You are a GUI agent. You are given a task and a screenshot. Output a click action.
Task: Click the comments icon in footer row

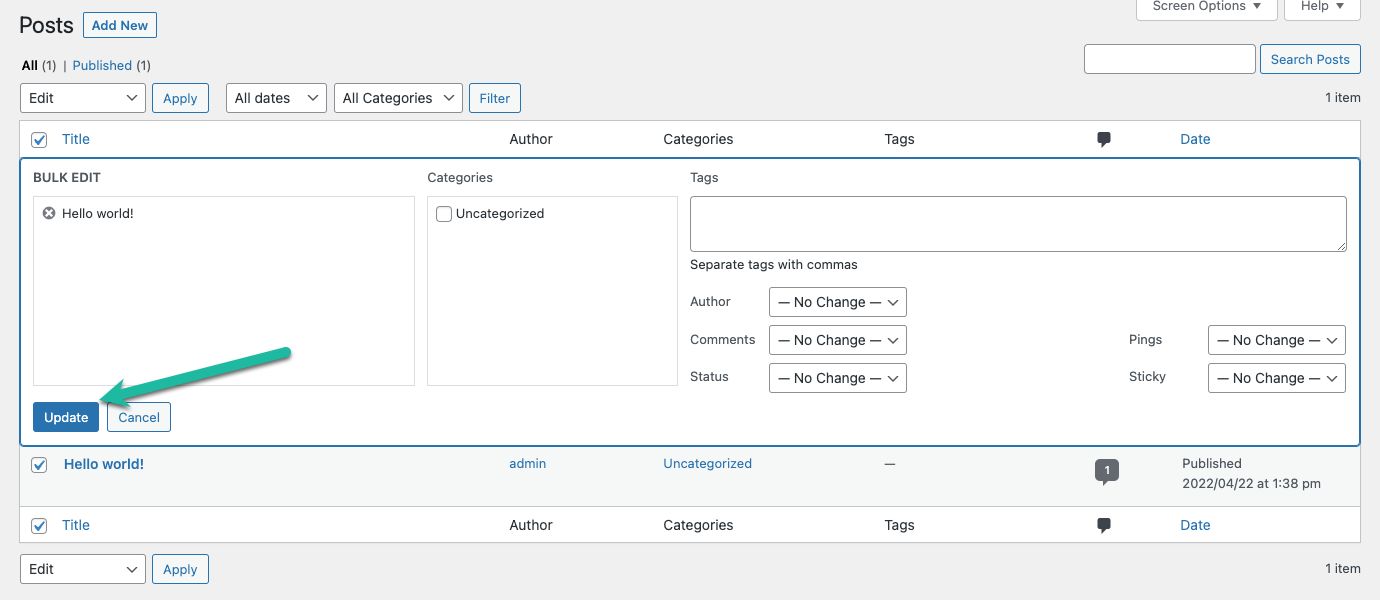tap(1104, 526)
